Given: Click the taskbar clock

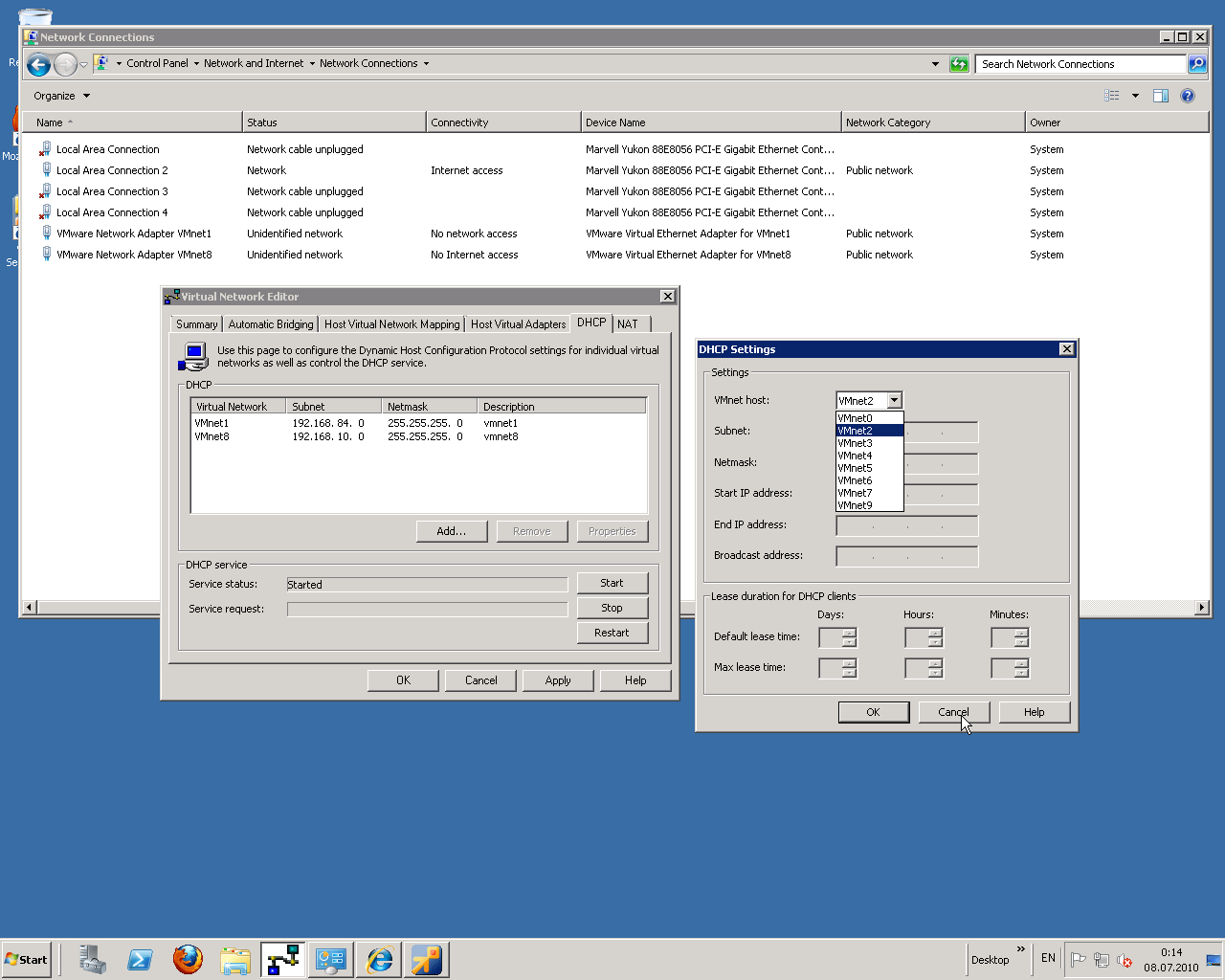Looking at the screenshot, I should point(1171,960).
